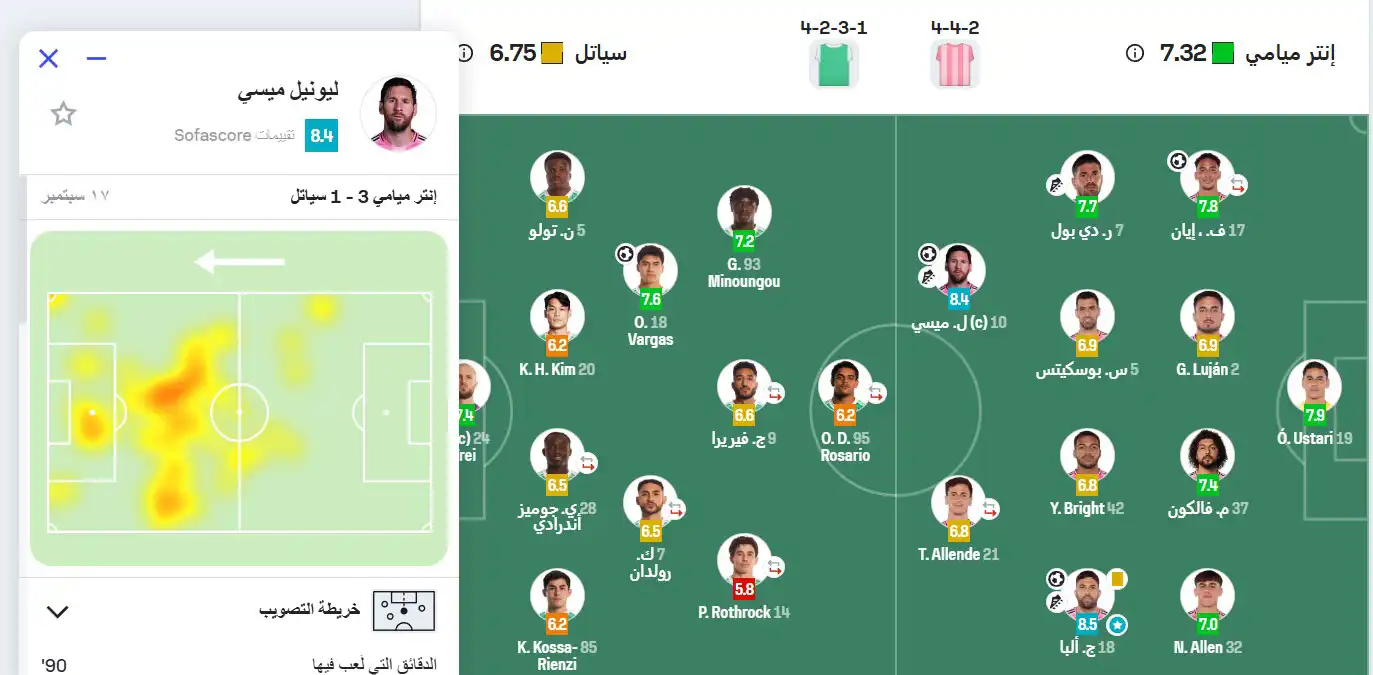Viewport: 1373px width, 675px height.
Task: Click Inter Miami team name in header
Action: coord(1290,54)
